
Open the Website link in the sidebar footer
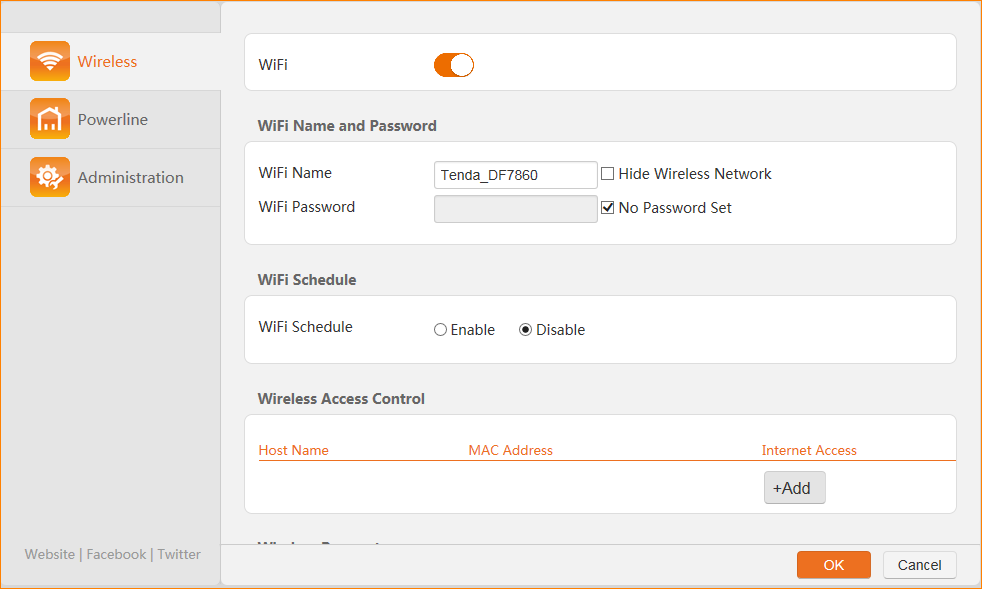pyautogui.click(x=50, y=554)
